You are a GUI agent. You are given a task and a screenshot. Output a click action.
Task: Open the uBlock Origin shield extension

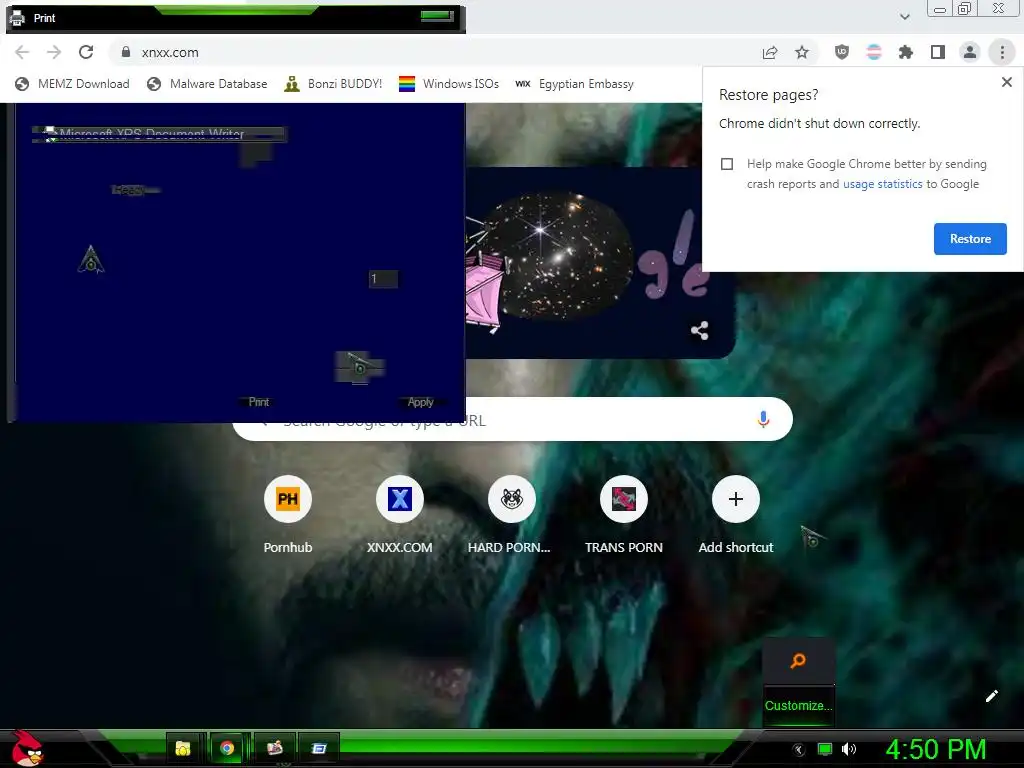(x=842, y=52)
